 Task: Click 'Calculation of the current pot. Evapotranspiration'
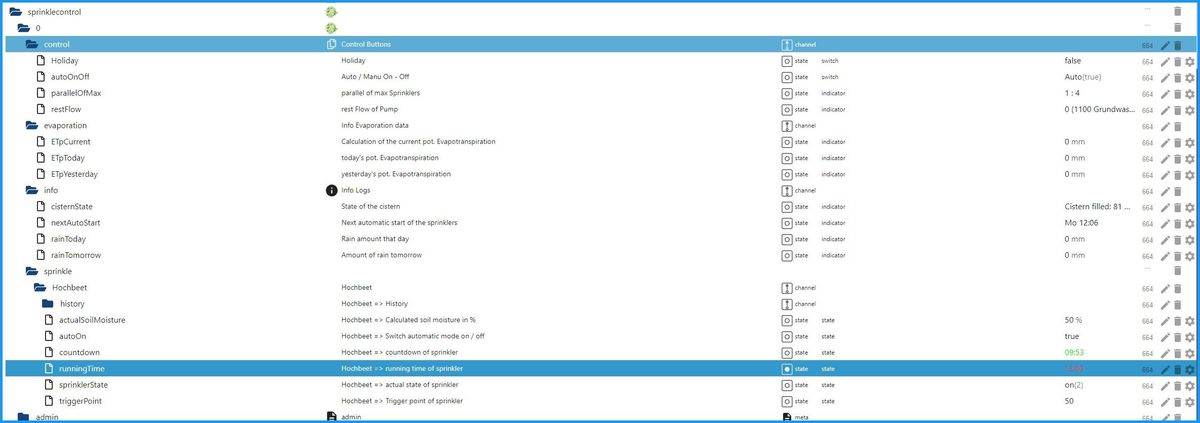(x=418, y=142)
